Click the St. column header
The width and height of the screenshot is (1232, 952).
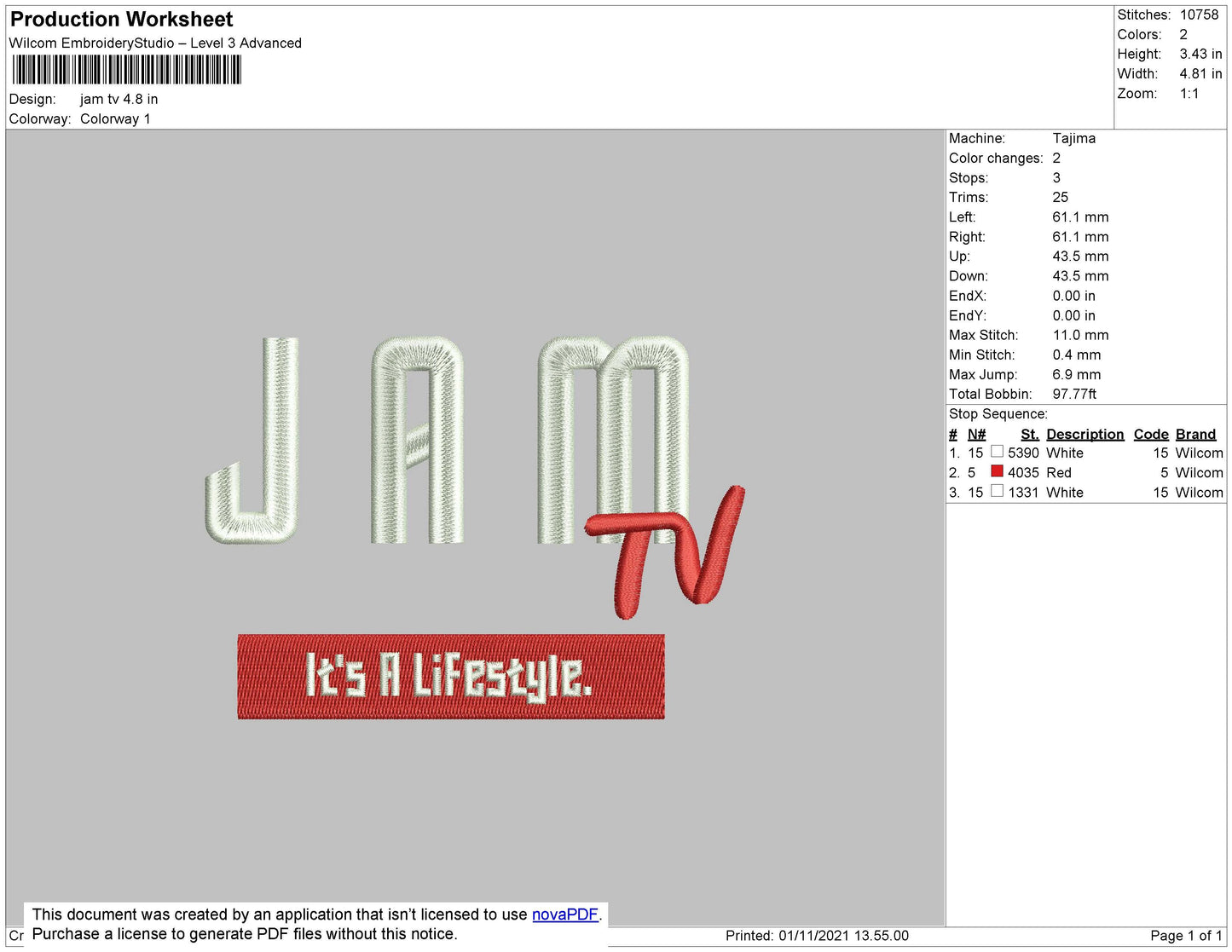(x=1029, y=434)
